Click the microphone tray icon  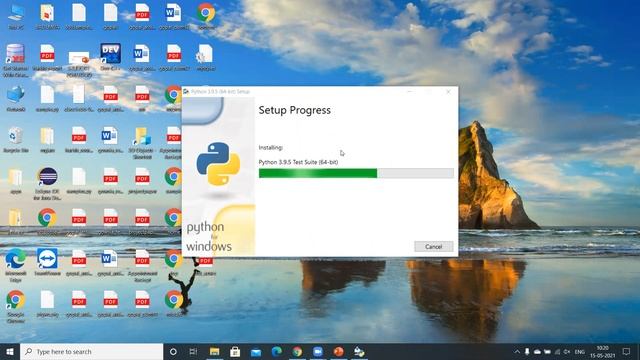(x=527, y=351)
